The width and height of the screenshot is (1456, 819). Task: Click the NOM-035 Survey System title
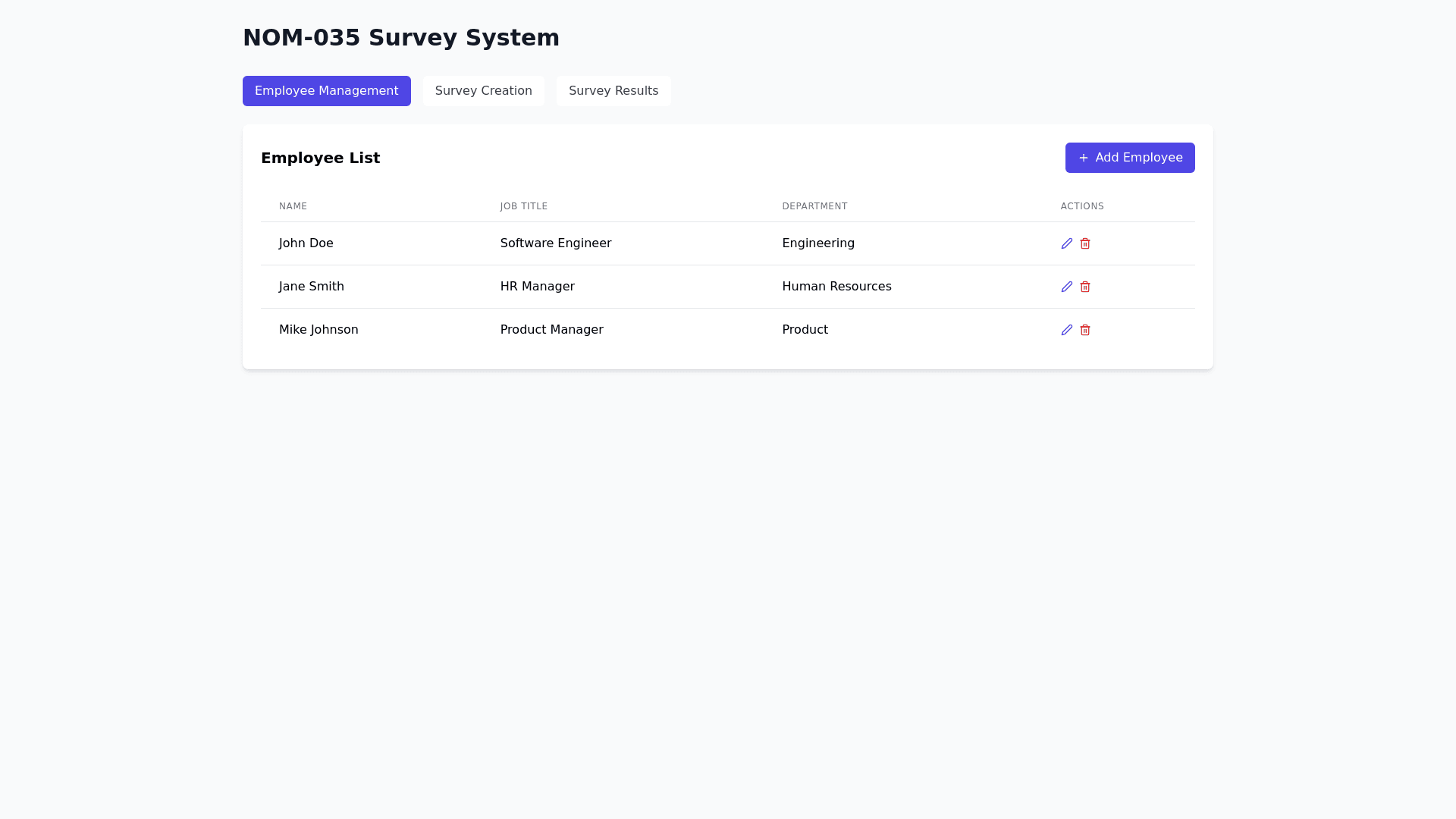point(400,38)
